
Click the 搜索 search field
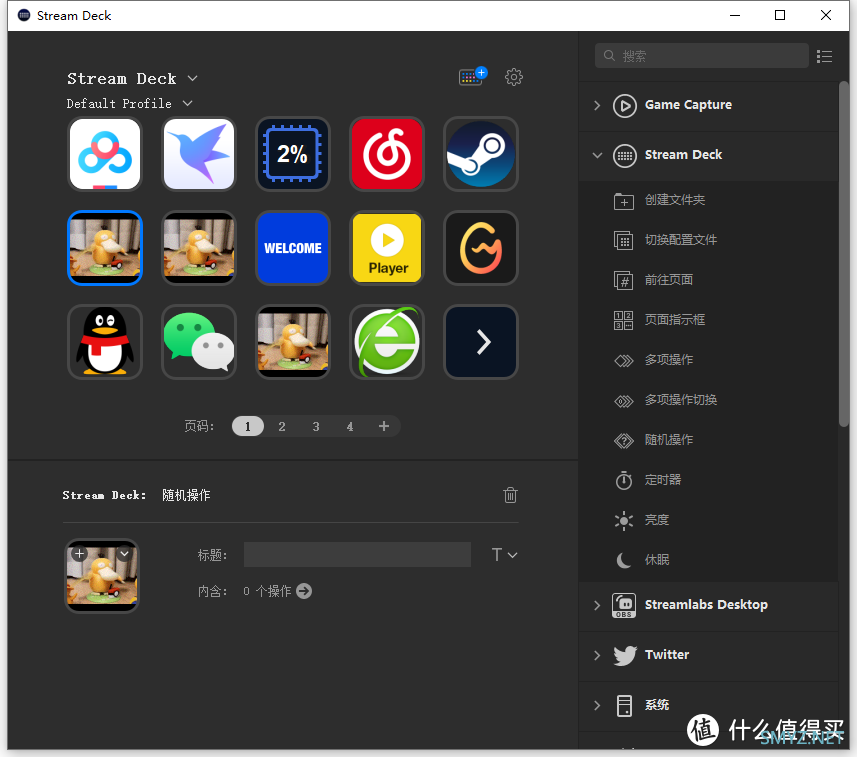click(x=702, y=56)
